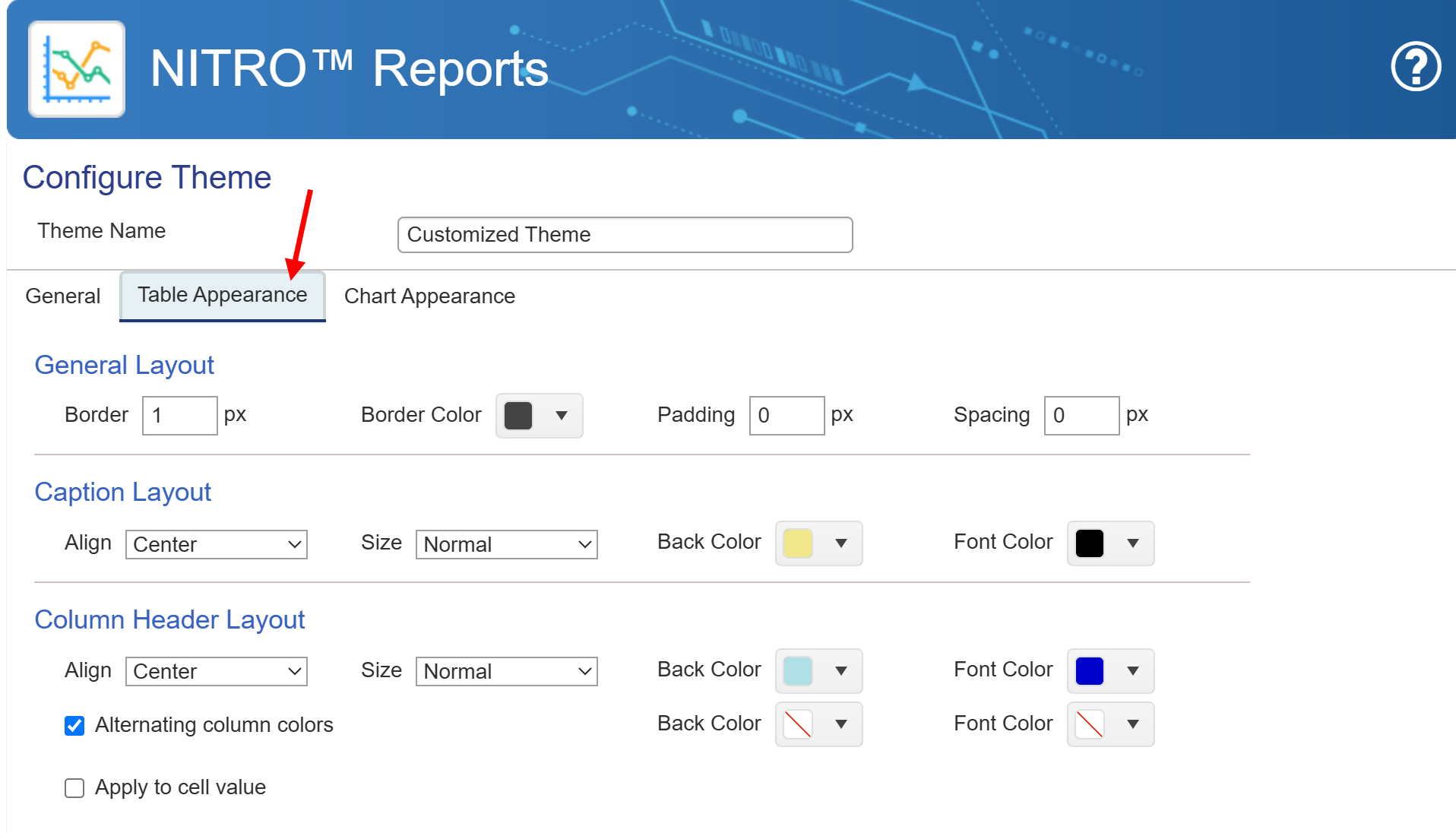
Task: Expand the Column Header Align dropdown
Action: (x=217, y=671)
